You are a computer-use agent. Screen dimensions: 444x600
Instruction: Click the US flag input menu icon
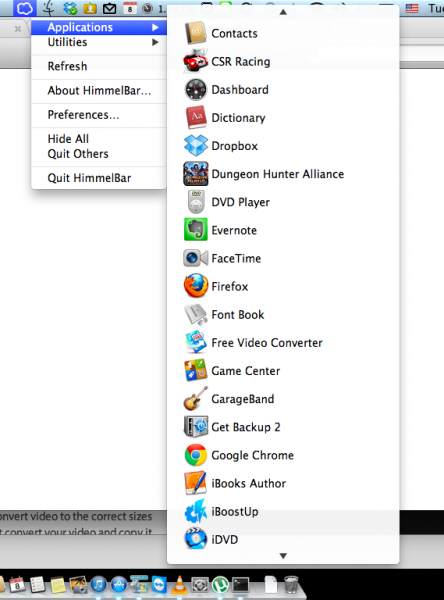[x=412, y=8]
